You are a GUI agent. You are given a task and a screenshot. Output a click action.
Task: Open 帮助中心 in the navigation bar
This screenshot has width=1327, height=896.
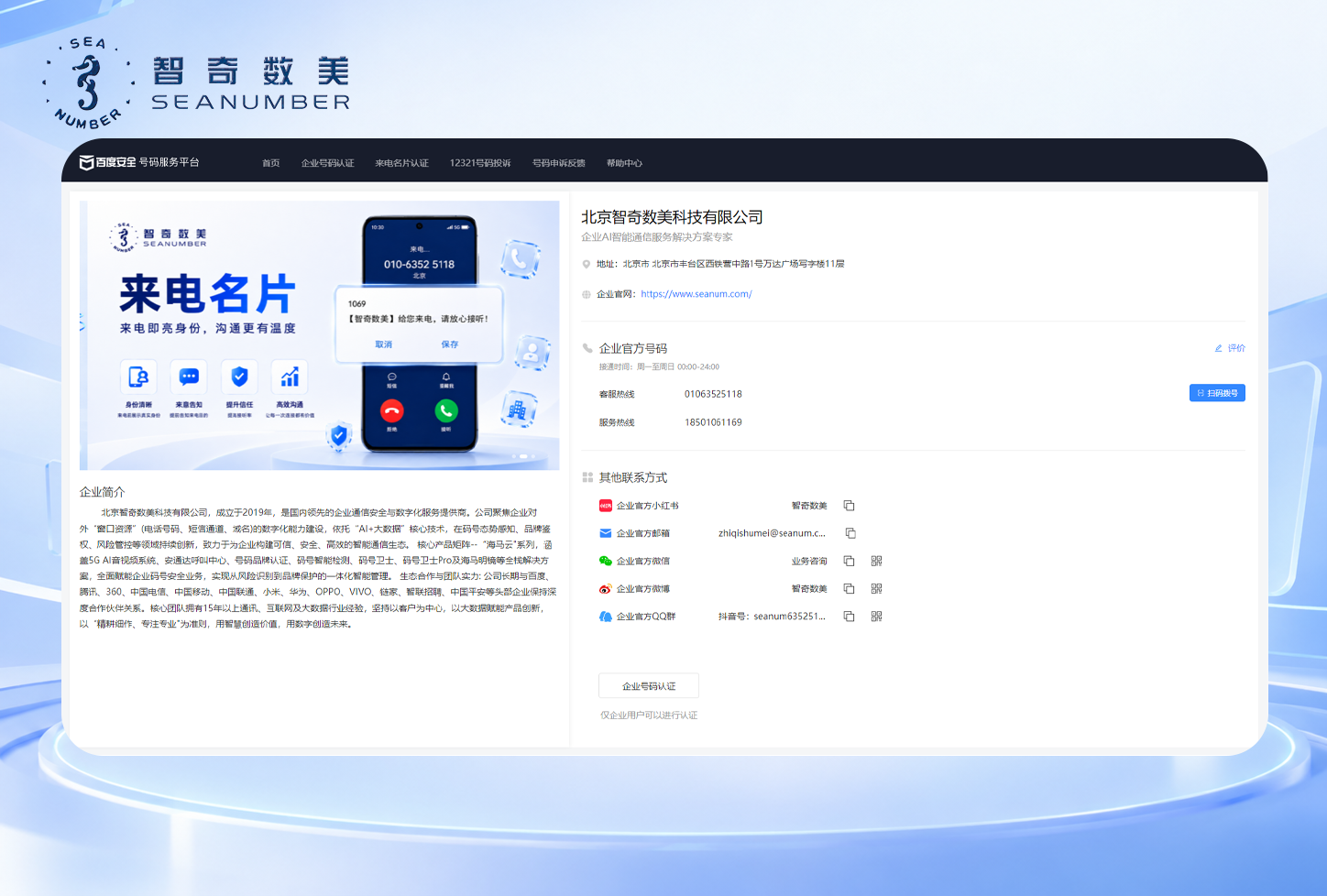(624, 163)
